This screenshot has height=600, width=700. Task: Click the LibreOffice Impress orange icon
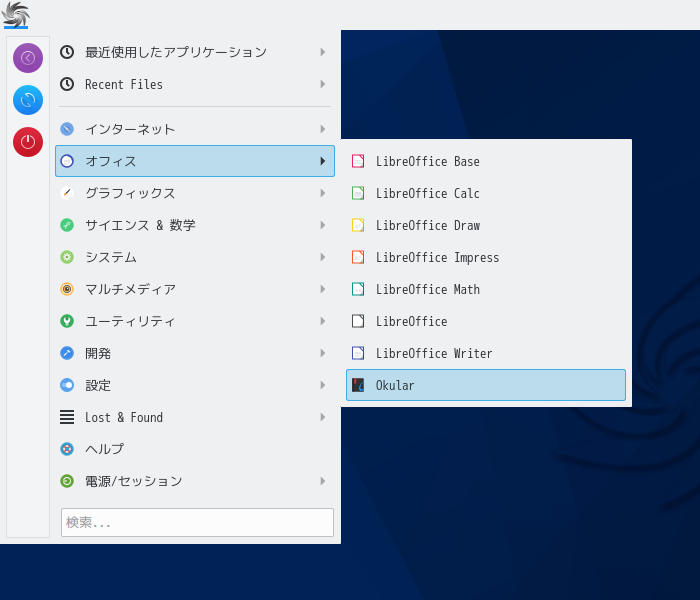click(358, 257)
